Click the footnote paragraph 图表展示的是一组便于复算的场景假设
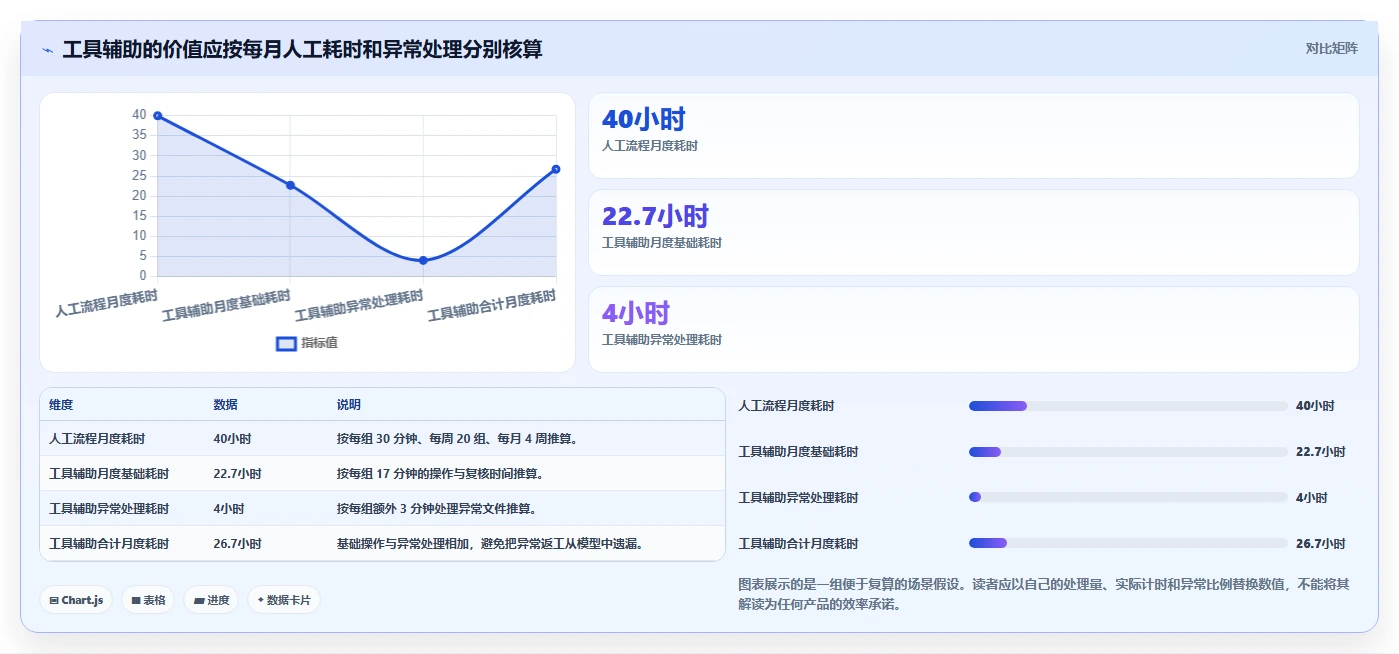This screenshot has height=654, width=1399. (x=1043, y=594)
